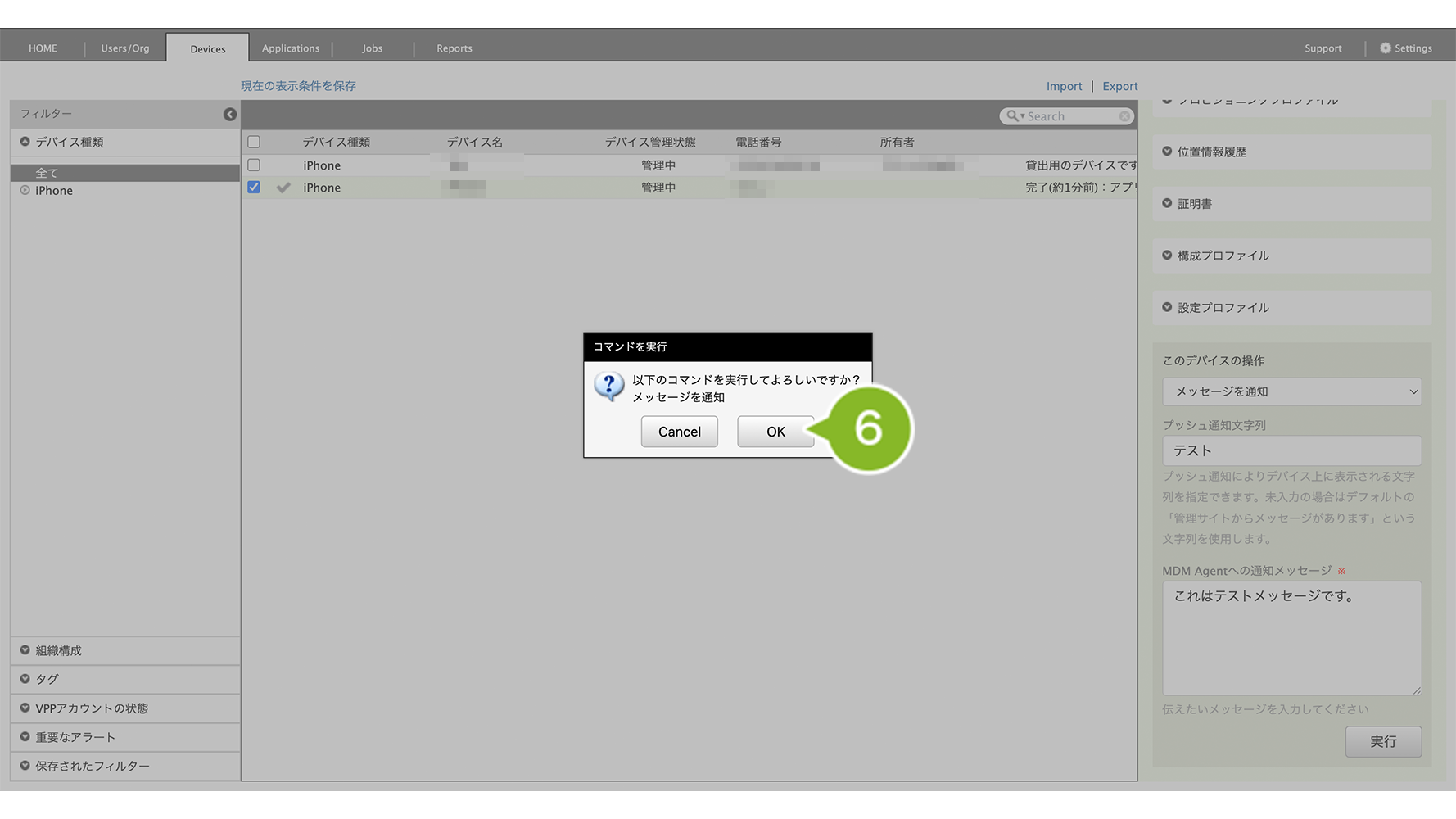Screen dimensions: 1456x819
Task: Sort by 所有者 column header
Action: tap(898, 142)
